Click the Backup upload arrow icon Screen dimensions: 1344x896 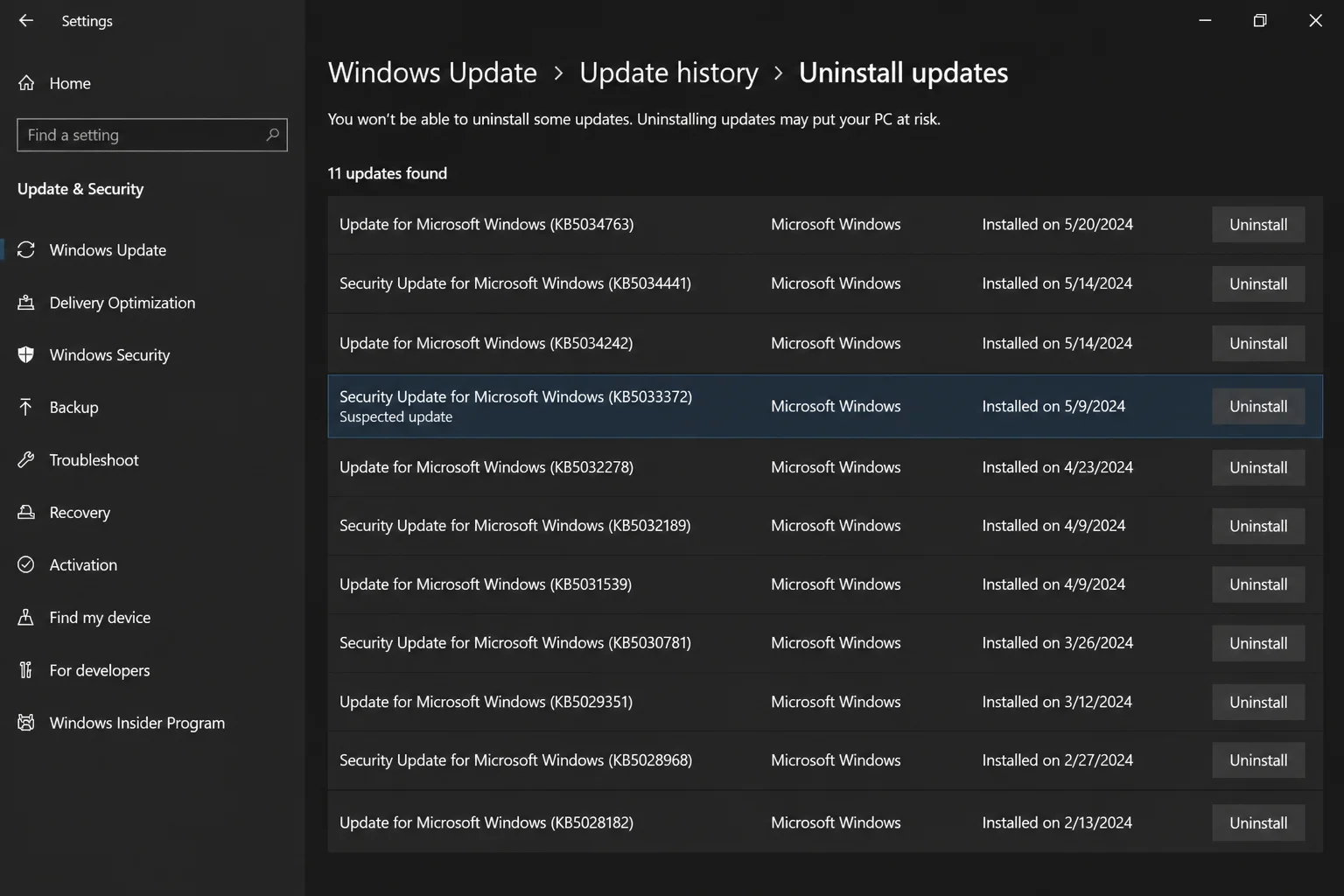click(26, 408)
